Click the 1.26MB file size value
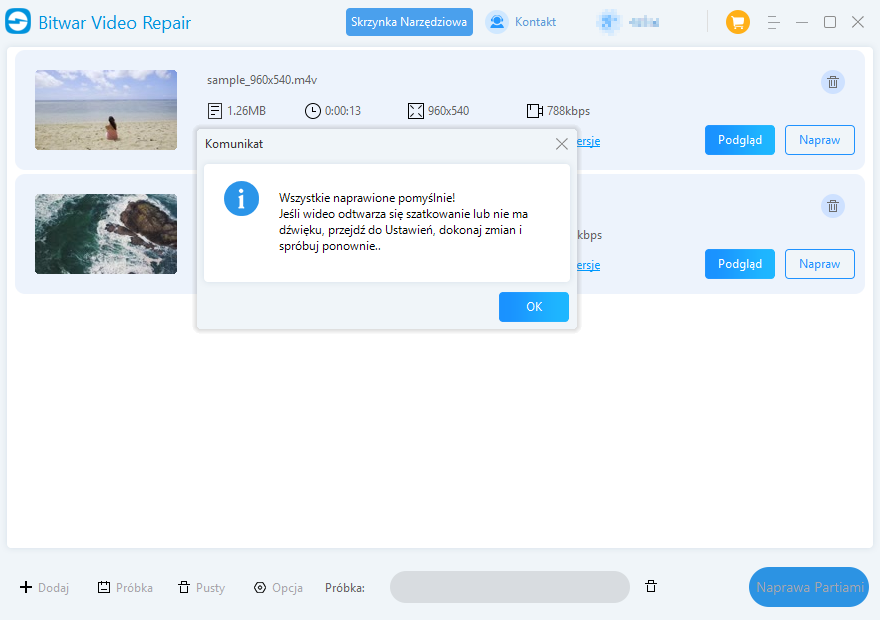The height and width of the screenshot is (620, 880). point(246,111)
